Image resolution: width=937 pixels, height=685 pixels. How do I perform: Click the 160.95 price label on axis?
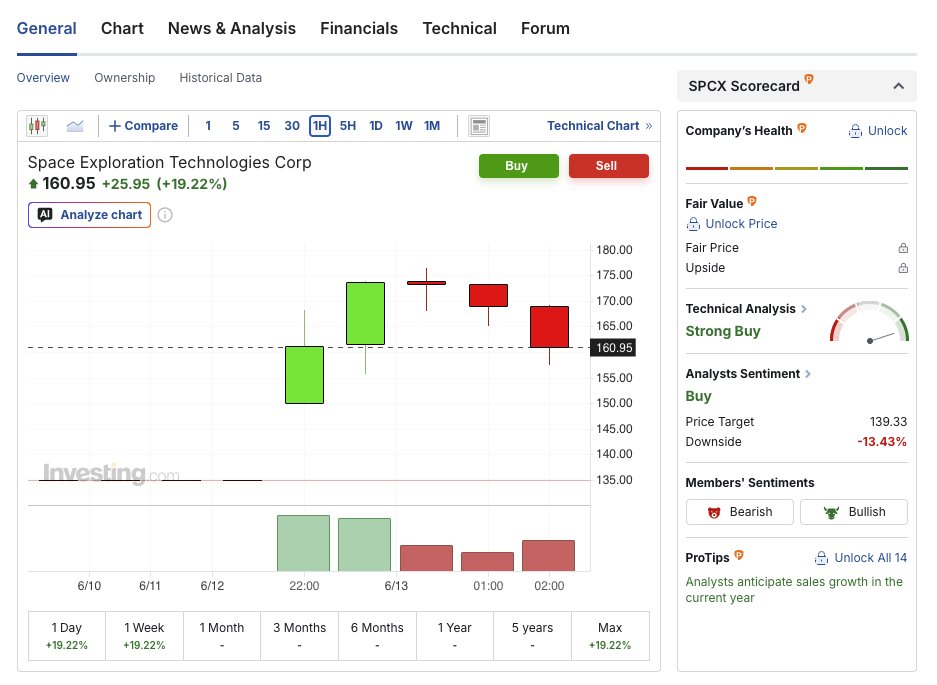[613, 348]
